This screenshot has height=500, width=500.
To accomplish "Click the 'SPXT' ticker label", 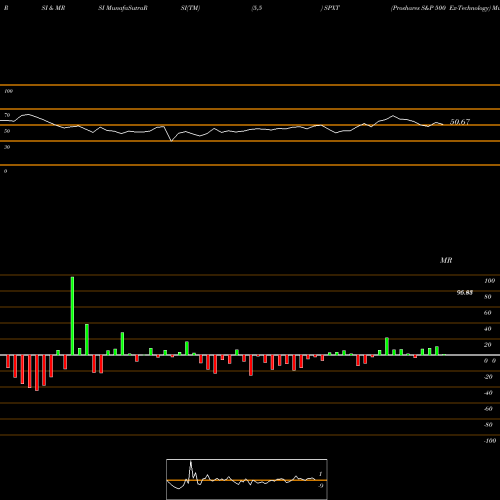I will (332, 8).
